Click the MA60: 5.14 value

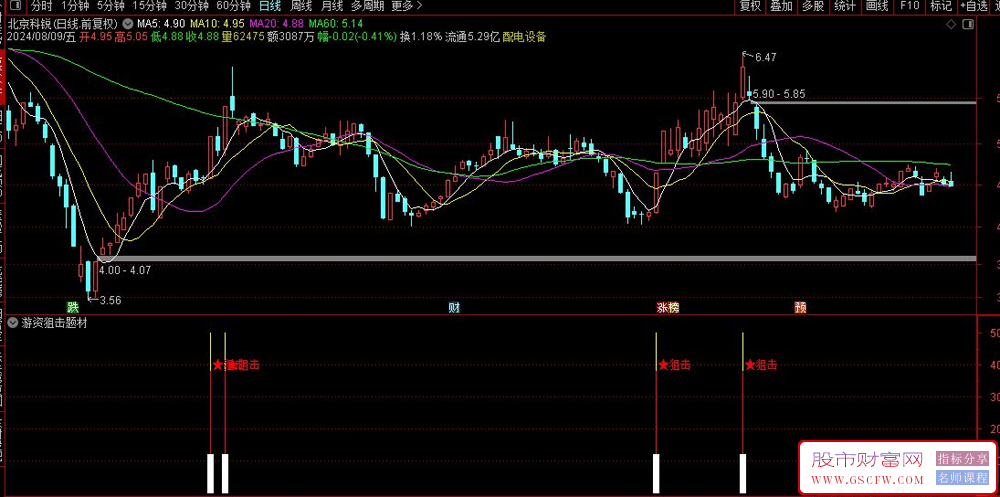(x=335, y=24)
